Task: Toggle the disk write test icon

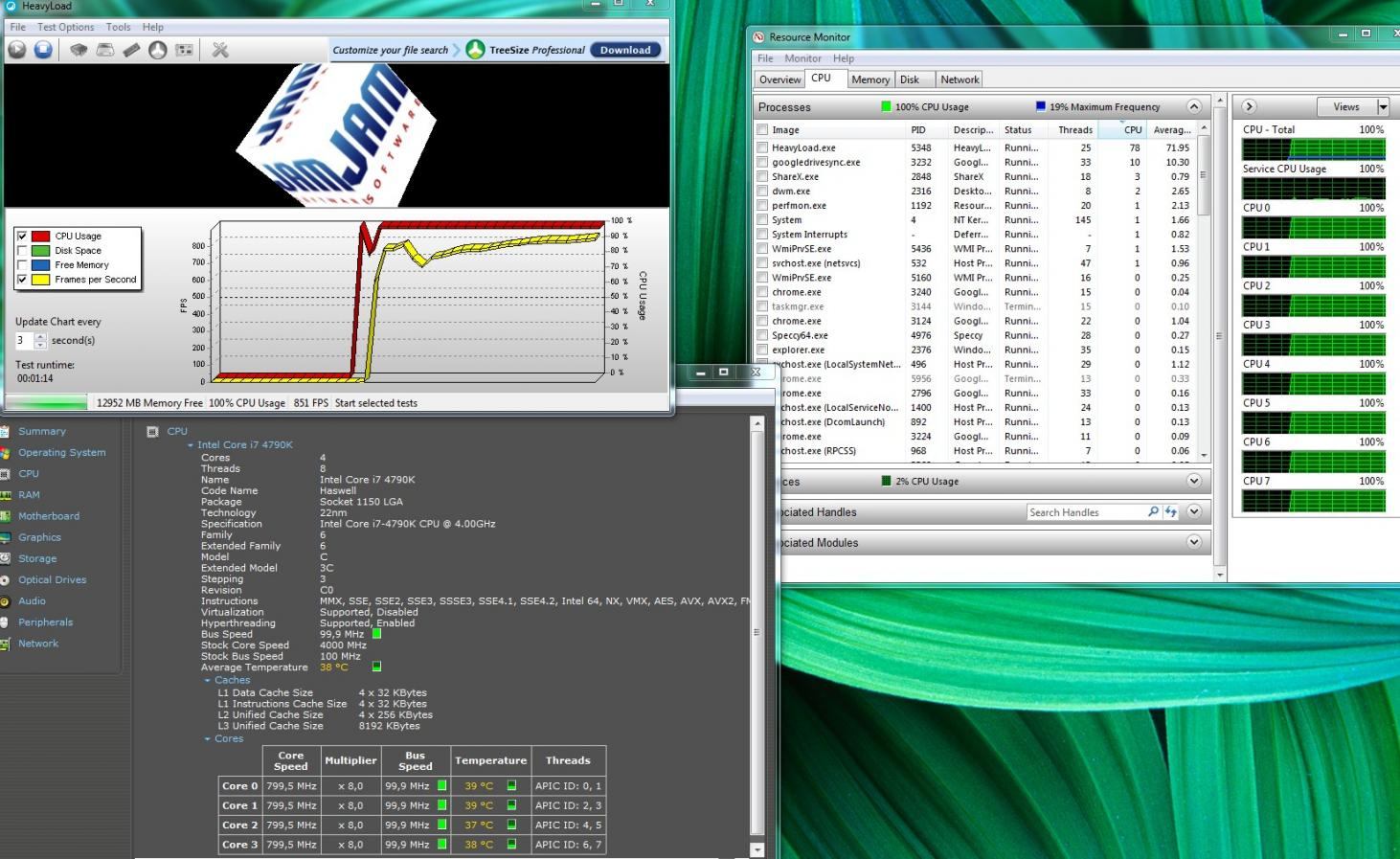Action: pyautogui.click(x=105, y=50)
